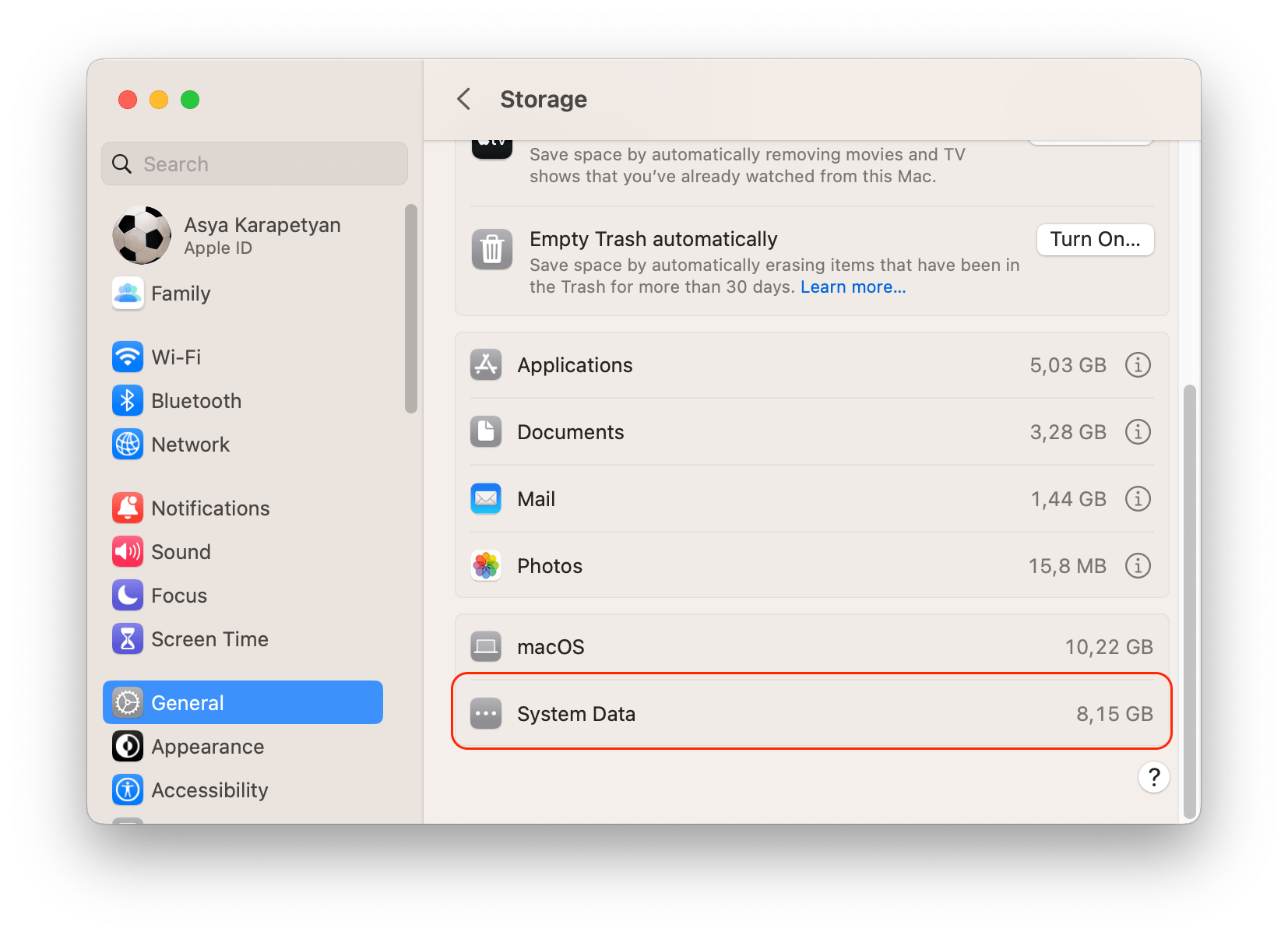The height and width of the screenshot is (939, 1288).
Task: Select the System Data row
Action: (811, 713)
